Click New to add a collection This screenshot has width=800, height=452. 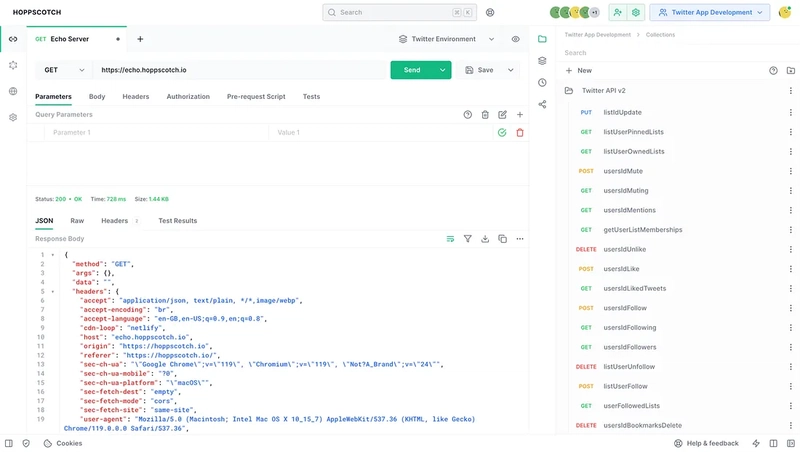tap(579, 71)
